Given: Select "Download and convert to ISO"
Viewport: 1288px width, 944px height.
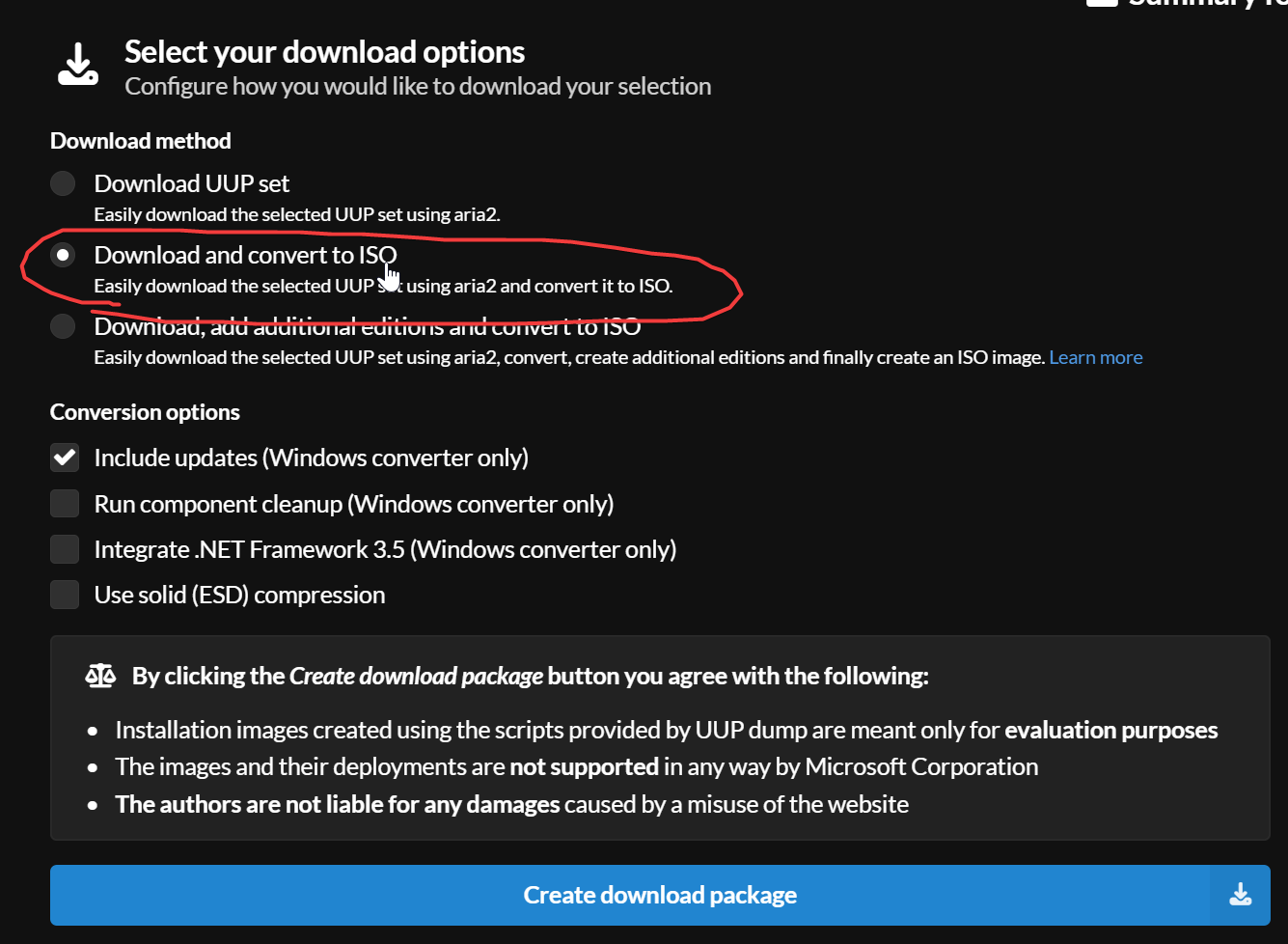Looking at the screenshot, I should [62, 255].
